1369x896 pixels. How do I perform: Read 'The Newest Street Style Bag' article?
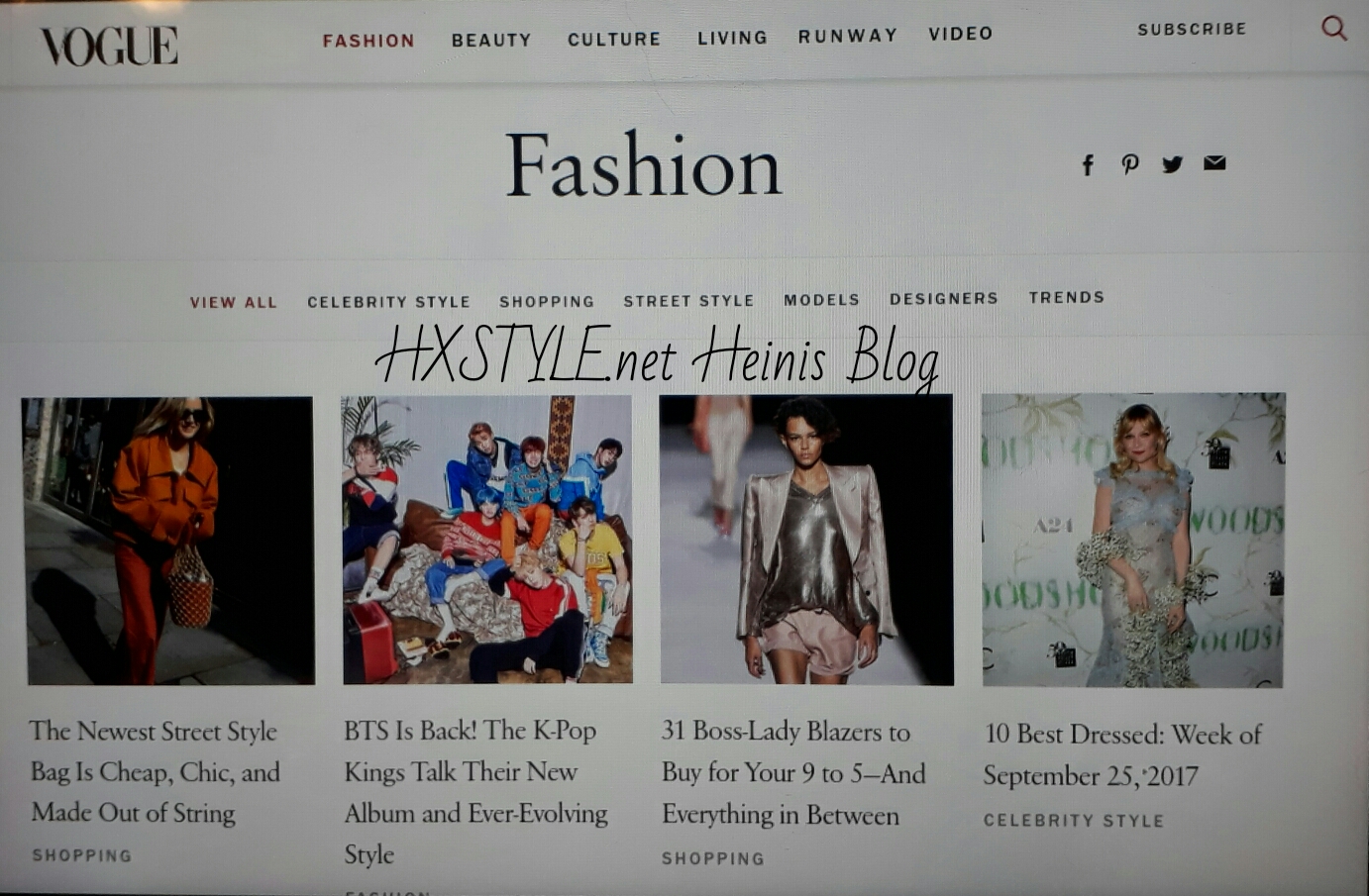click(x=155, y=772)
